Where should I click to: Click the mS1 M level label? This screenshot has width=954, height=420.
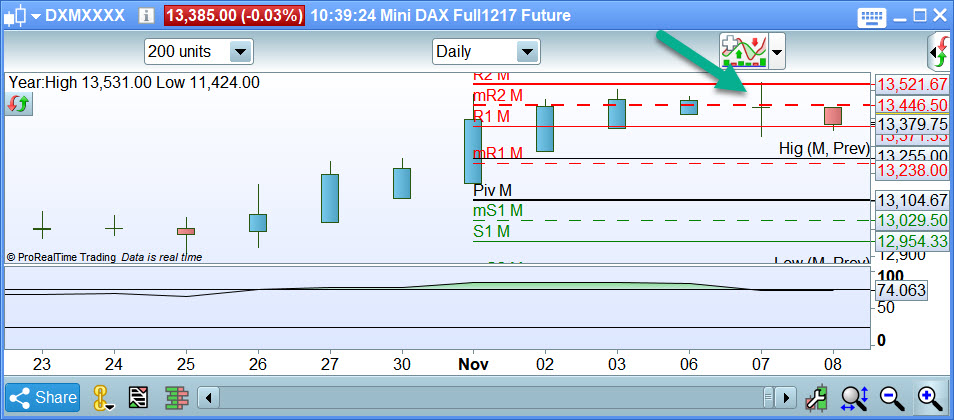498,211
